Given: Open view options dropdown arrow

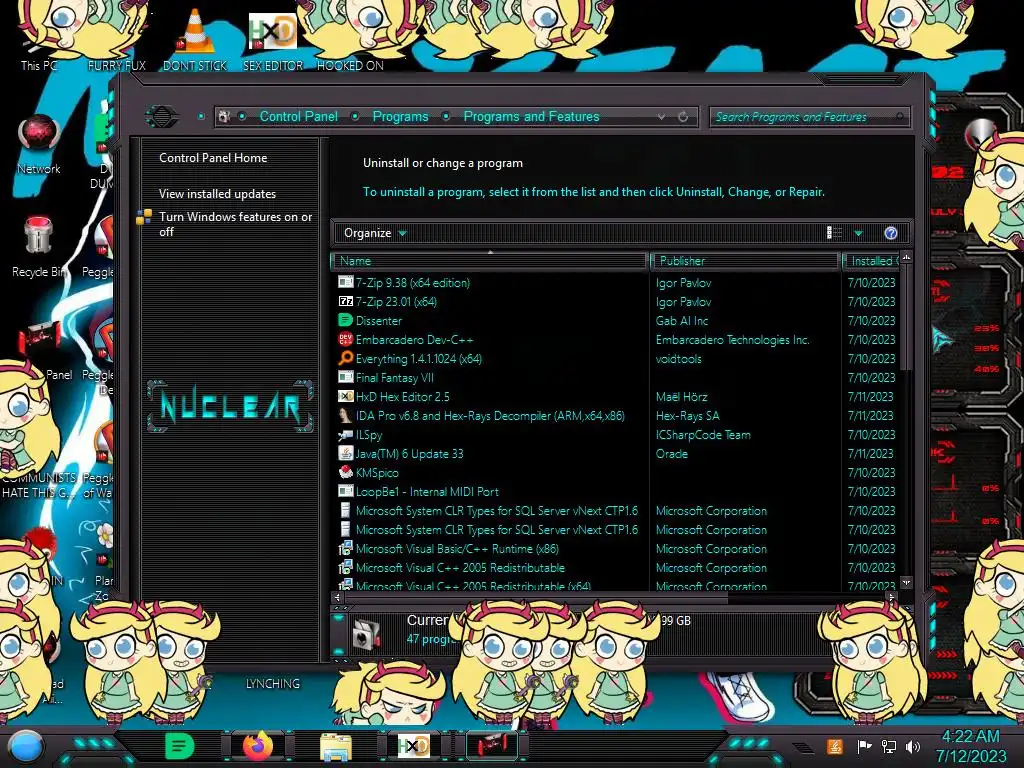Looking at the screenshot, I should 858,233.
